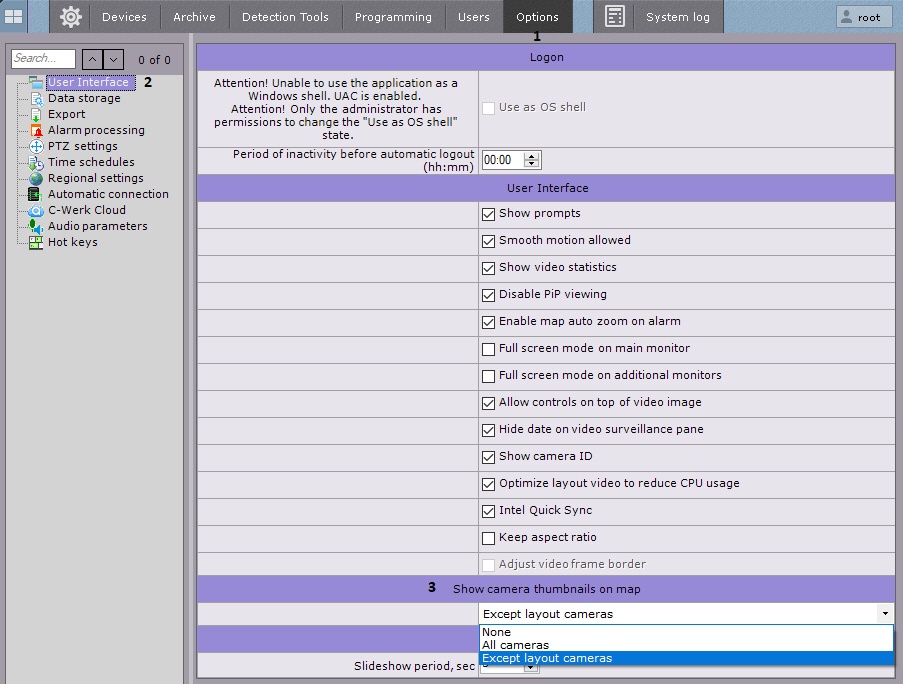Go to previous search result arrow
This screenshot has height=684, width=903.
point(91,60)
